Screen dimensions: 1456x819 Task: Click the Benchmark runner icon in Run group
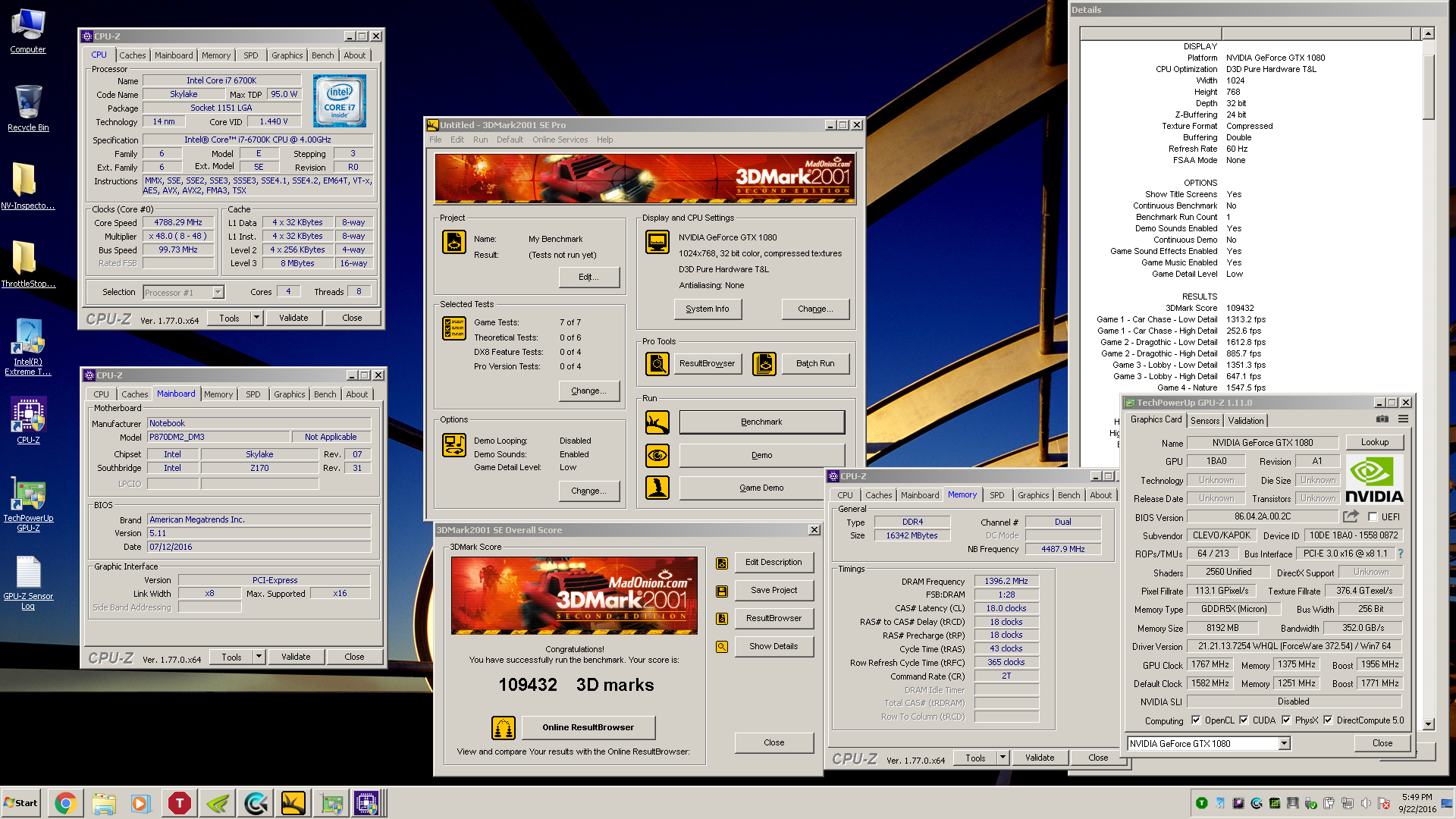pos(657,422)
